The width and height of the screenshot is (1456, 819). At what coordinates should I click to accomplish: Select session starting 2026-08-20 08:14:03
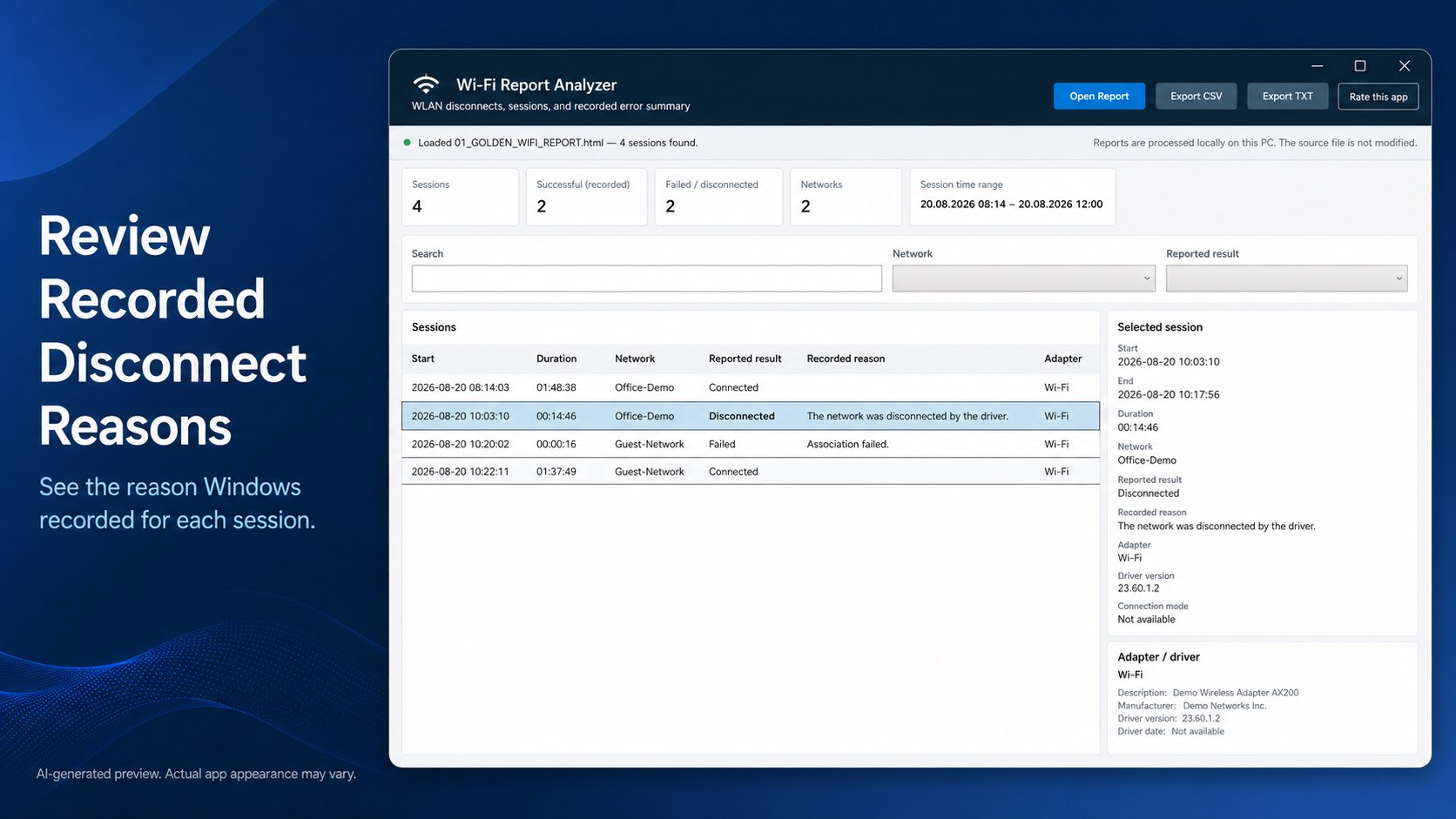click(x=751, y=387)
